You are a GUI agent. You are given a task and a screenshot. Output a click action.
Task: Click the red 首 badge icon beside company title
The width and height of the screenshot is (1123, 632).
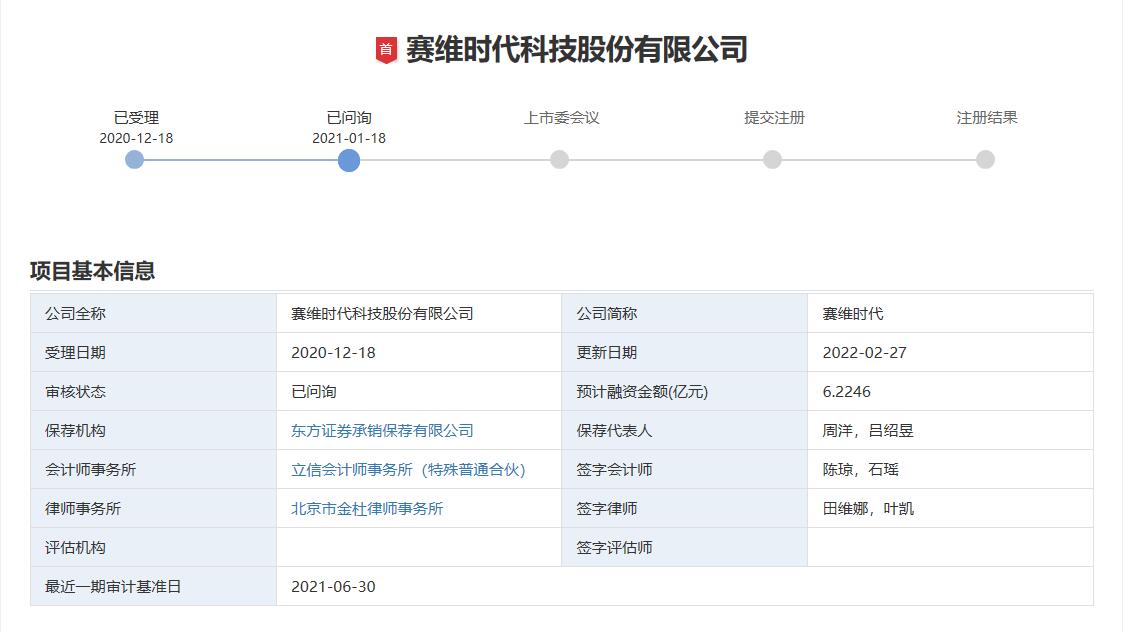386,50
